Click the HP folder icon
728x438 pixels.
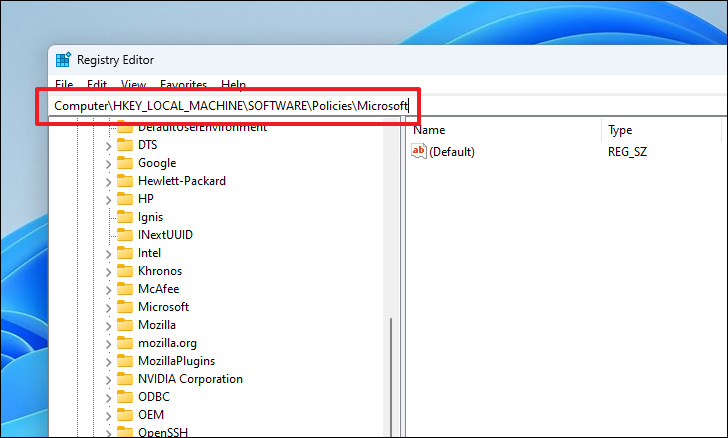(124, 199)
